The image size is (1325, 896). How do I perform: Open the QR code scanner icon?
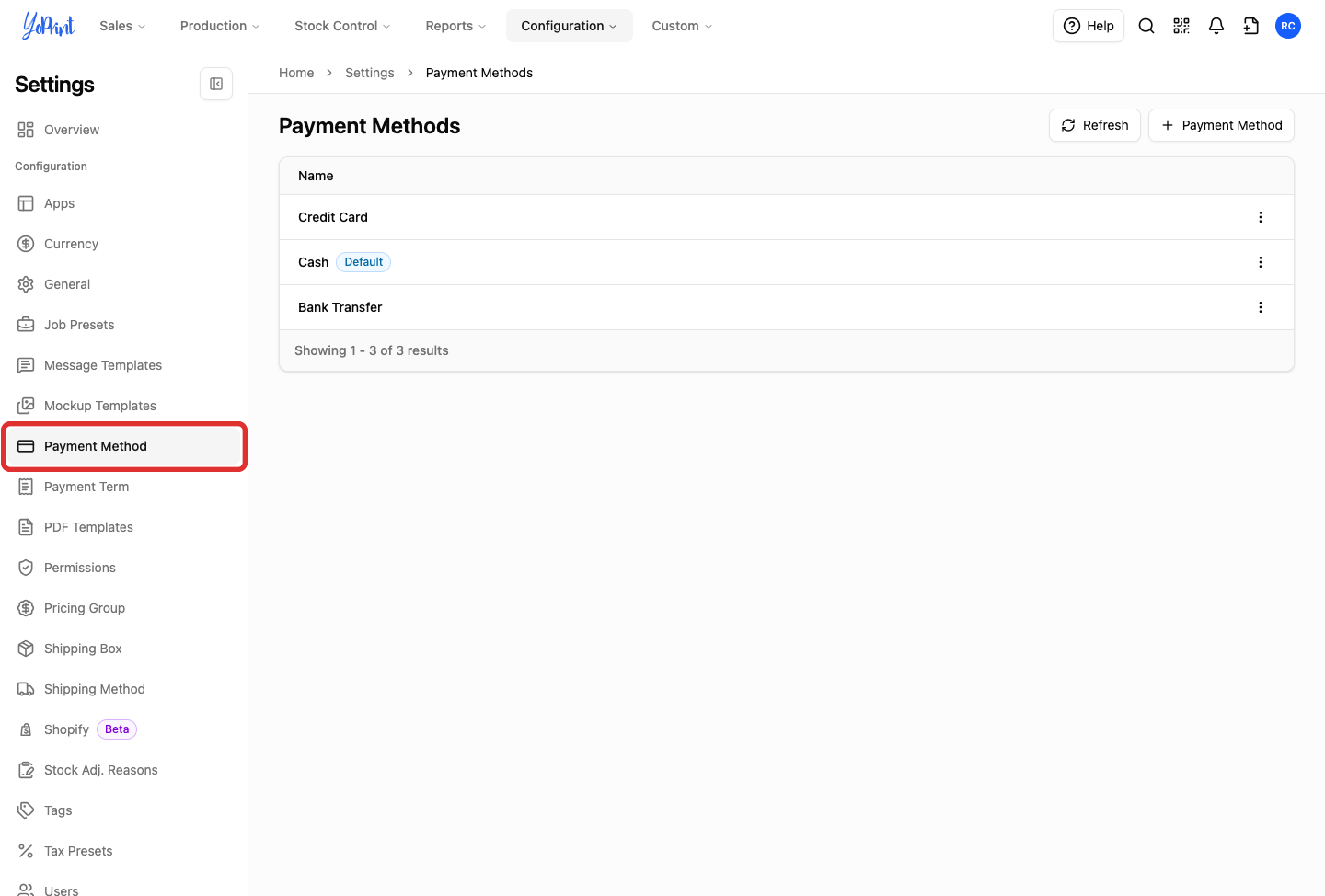pyautogui.click(x=1181, y=26)
